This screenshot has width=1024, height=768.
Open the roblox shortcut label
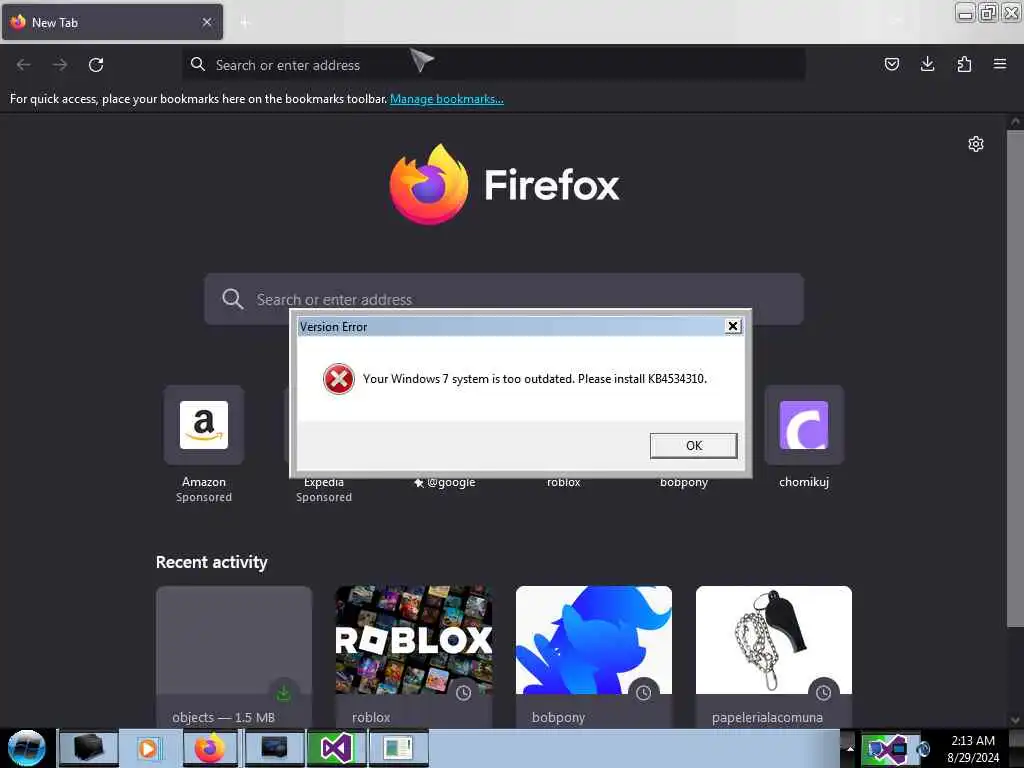pyautogui.click(x=564, y=483)
